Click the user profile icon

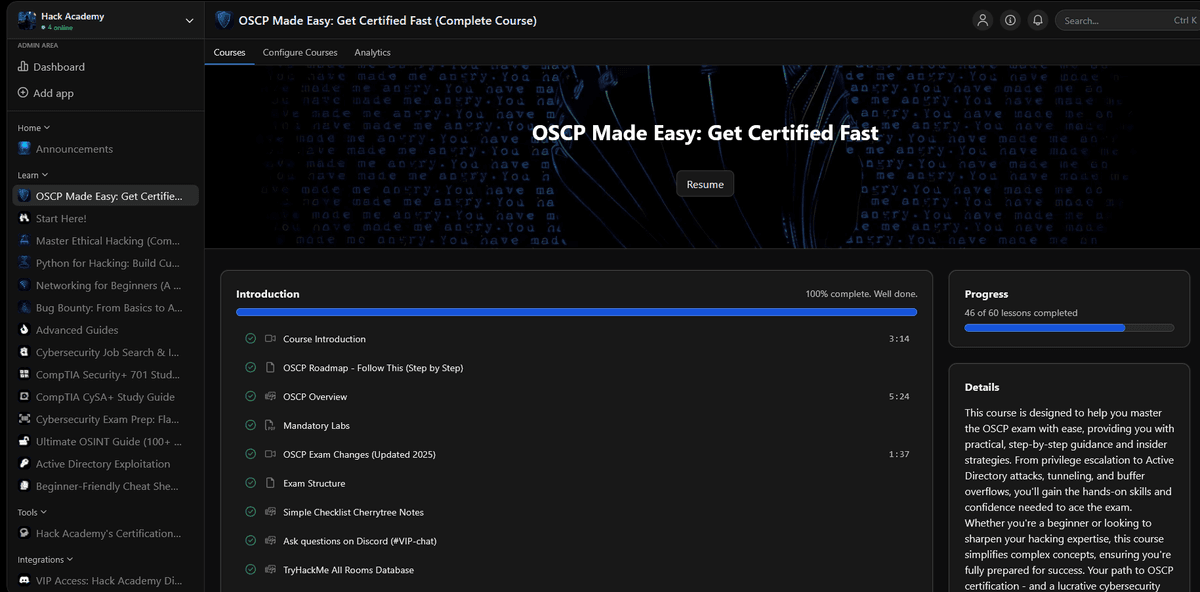982,20
